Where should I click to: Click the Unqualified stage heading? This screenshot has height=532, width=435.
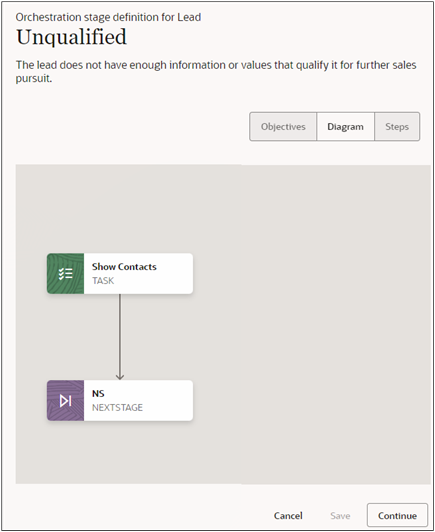[x=72, y=37]
